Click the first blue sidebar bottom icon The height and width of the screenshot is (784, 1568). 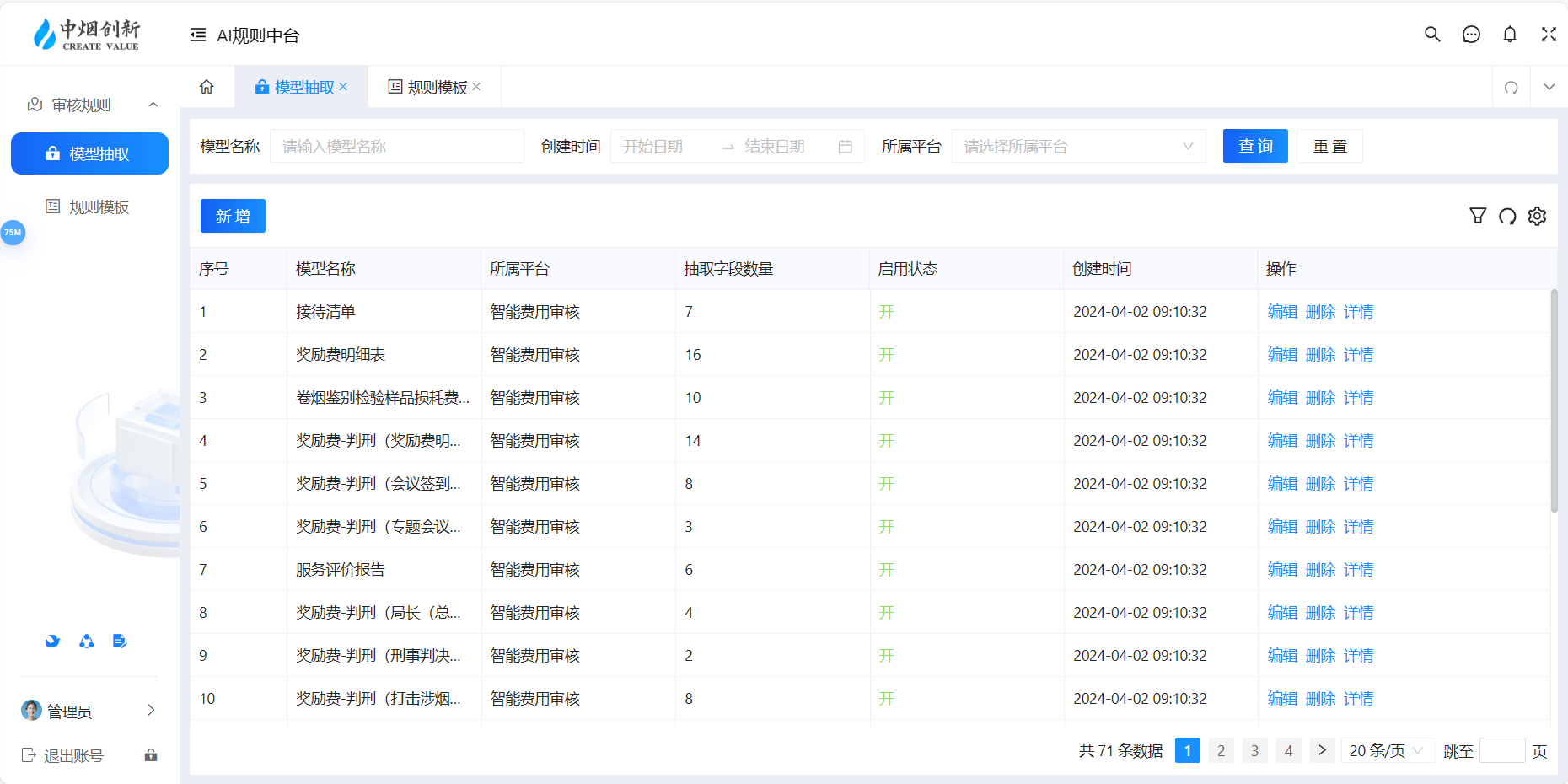tap(52, 642)
